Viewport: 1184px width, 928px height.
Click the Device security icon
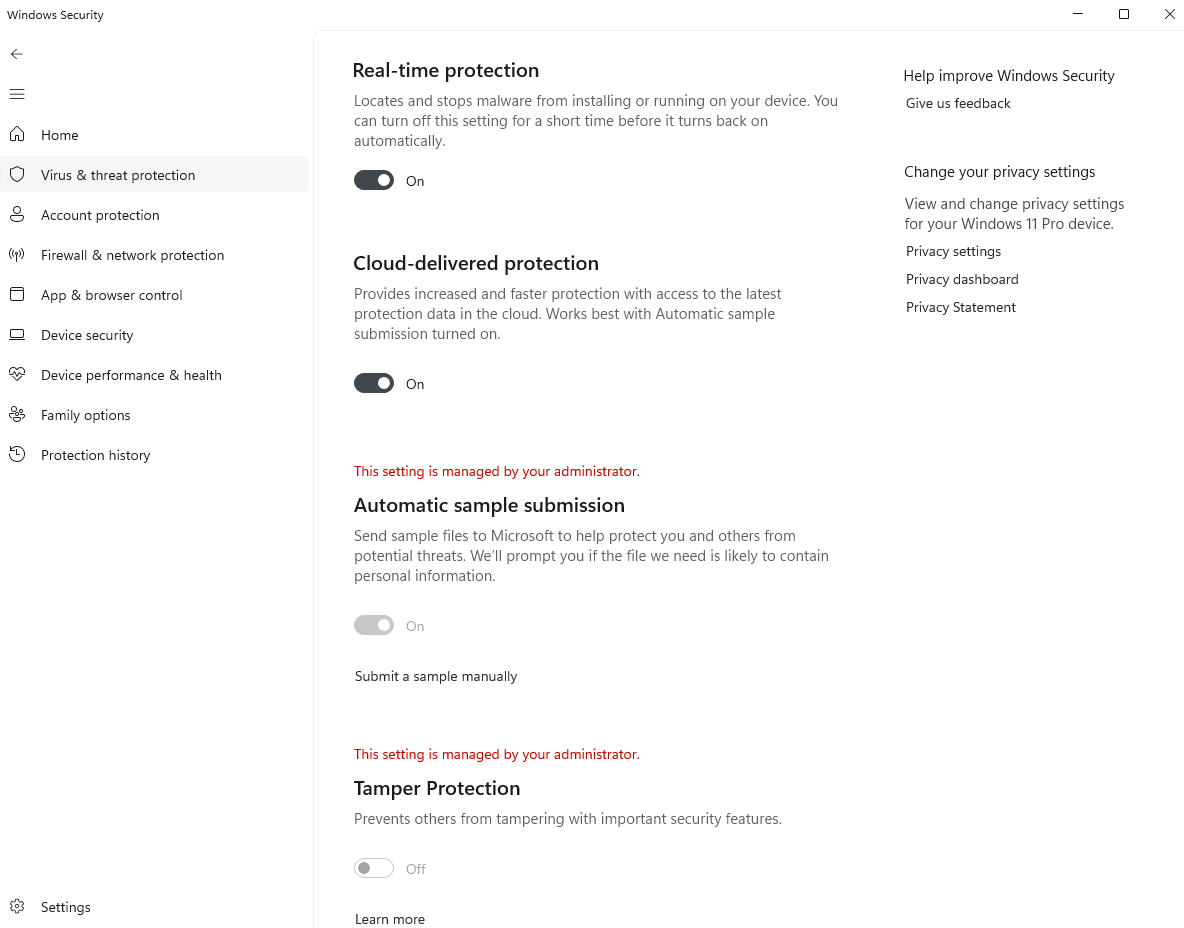[x=17, y=334]
